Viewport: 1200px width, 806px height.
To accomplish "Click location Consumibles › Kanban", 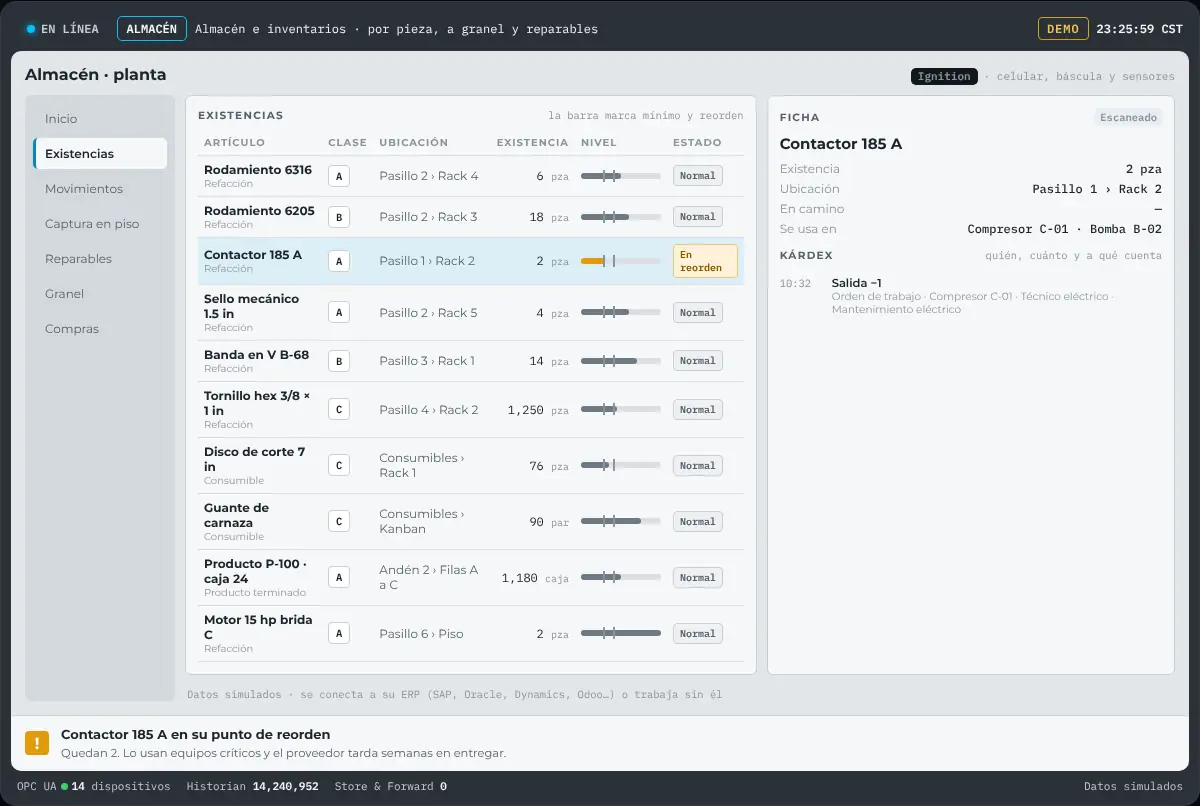I will pyautogui.click(x=422, y=522).
